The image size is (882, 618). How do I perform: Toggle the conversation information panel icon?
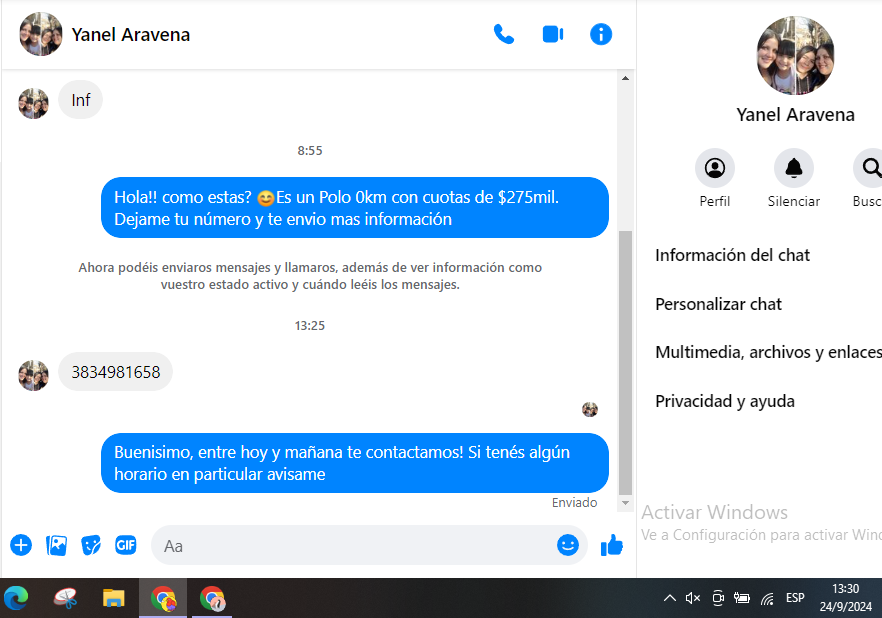point(601,34)
